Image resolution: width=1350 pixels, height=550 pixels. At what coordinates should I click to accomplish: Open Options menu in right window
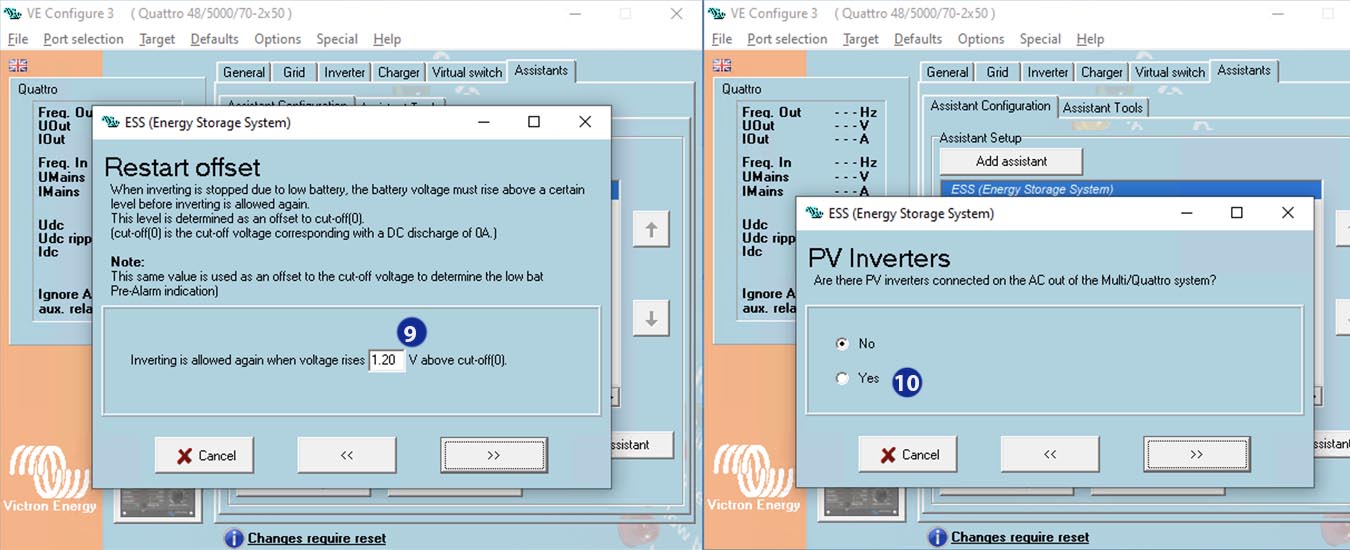coord(981,39)
